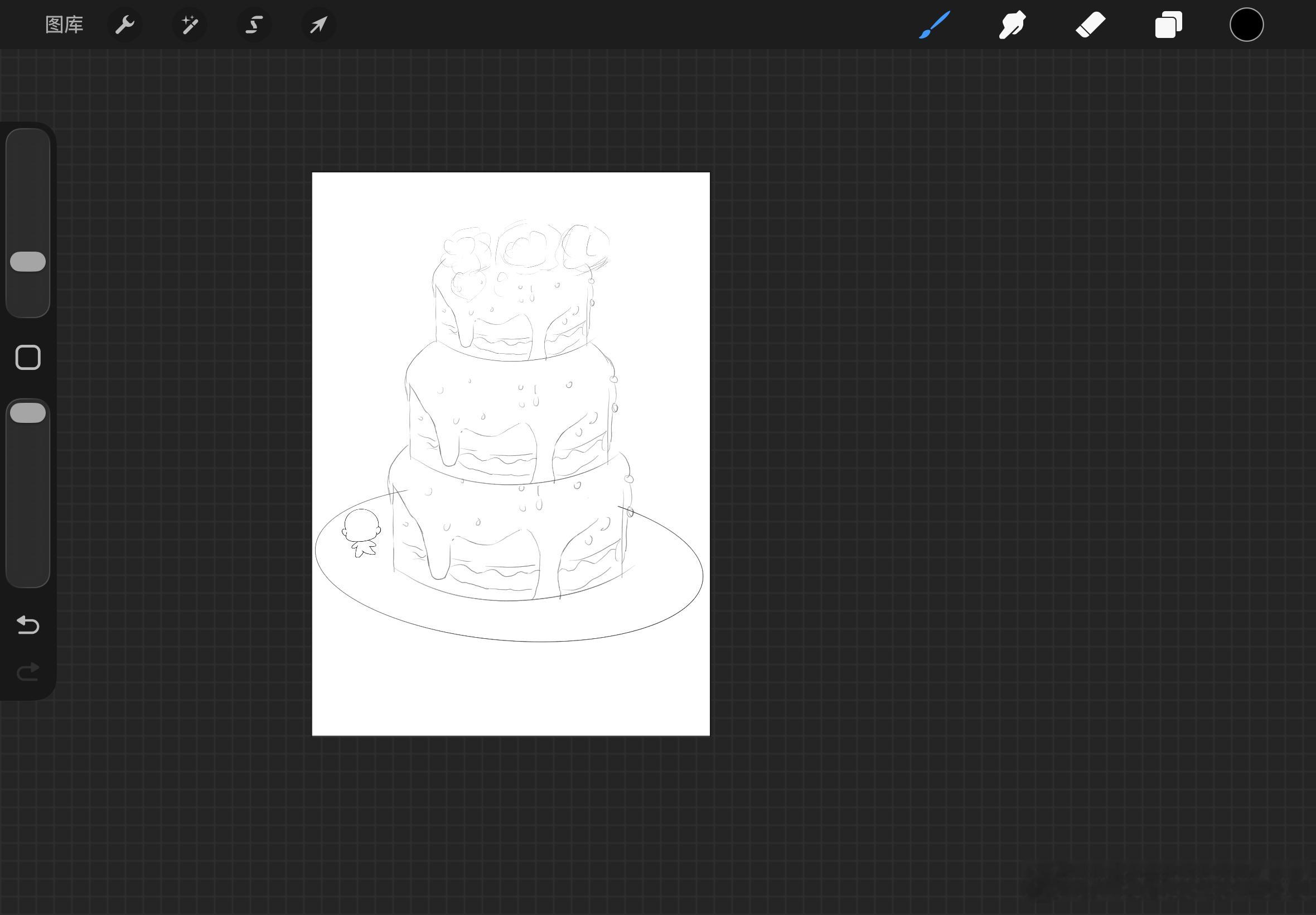This screenshot has width=1316, height=915.
Task: Activate the Selection S-shaped tool
Action: pyautogui.click(x=254, y=25)
